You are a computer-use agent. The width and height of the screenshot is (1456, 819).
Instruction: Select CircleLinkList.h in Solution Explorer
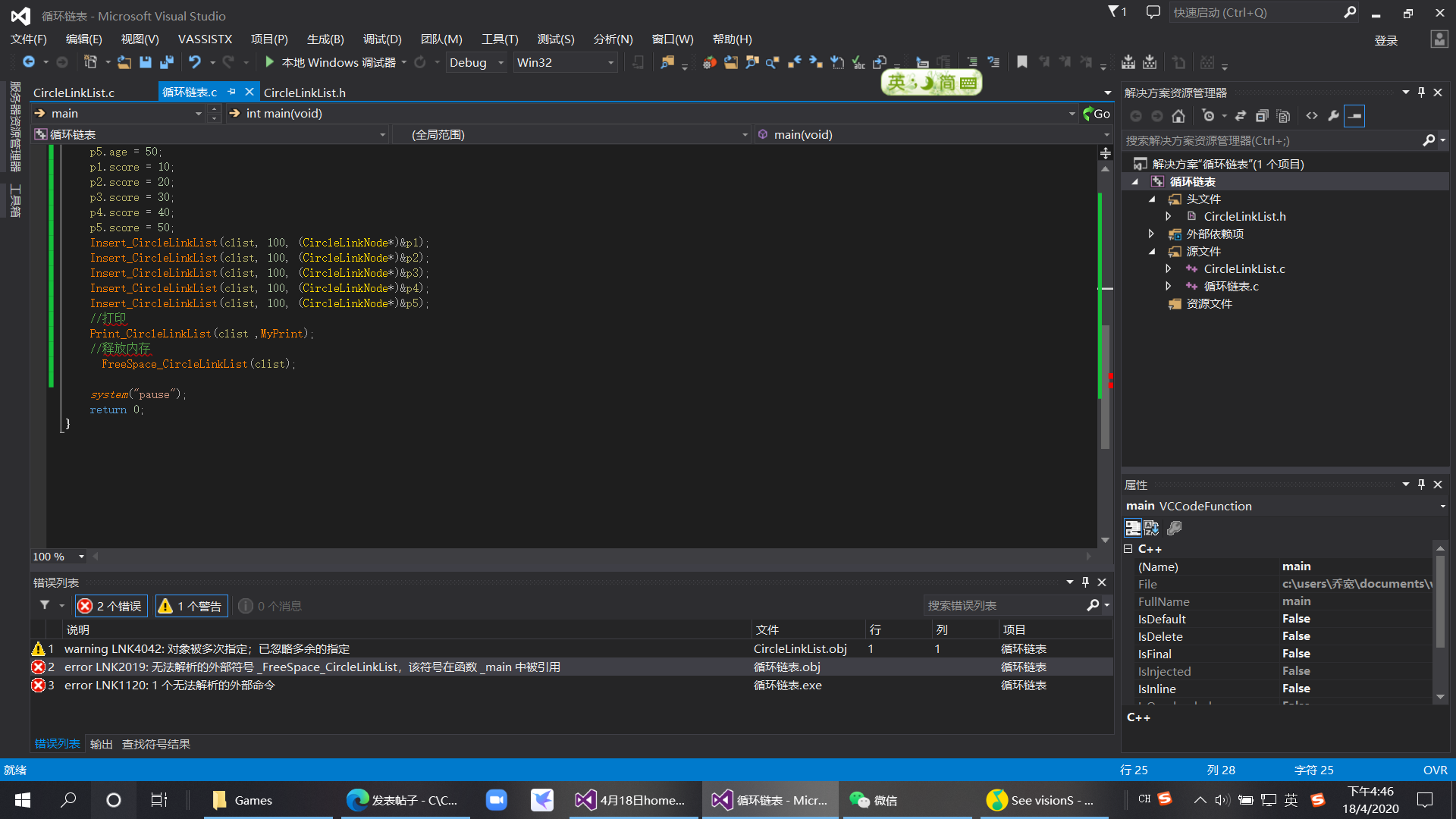tap(1244, 217)
